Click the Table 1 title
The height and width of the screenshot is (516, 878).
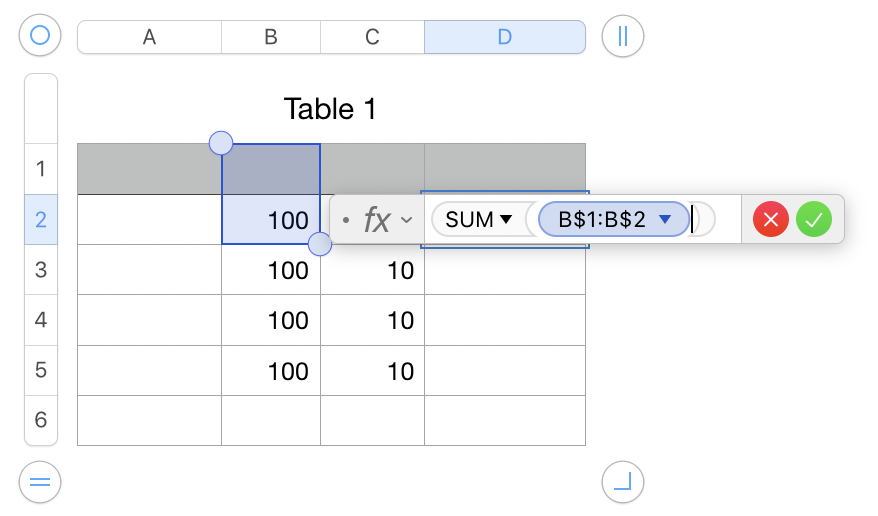pos(330,109)
